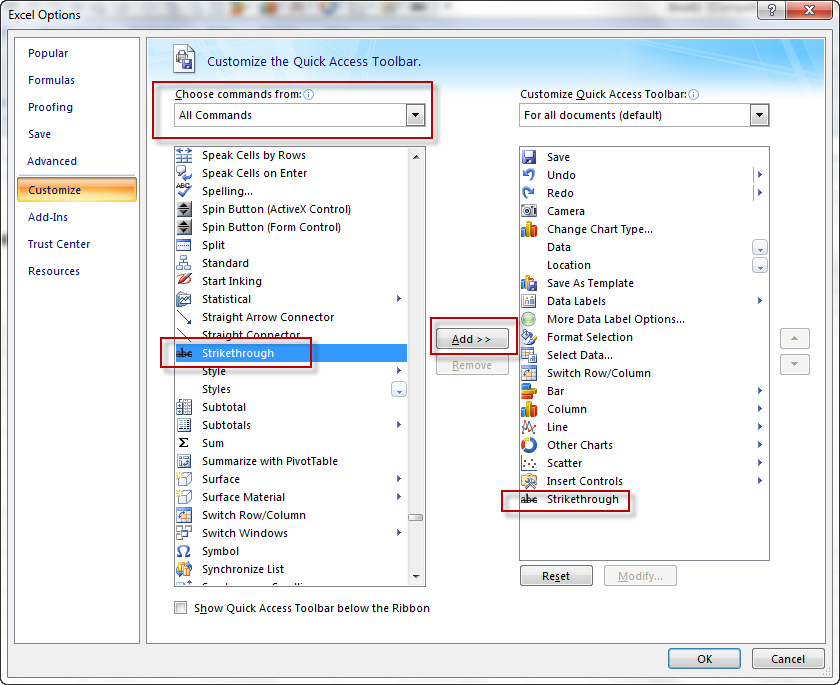Select the Scatter chart icon
The width and height of the screenshot is (840, 685).
pyautogui.click(x=529, y=463)
